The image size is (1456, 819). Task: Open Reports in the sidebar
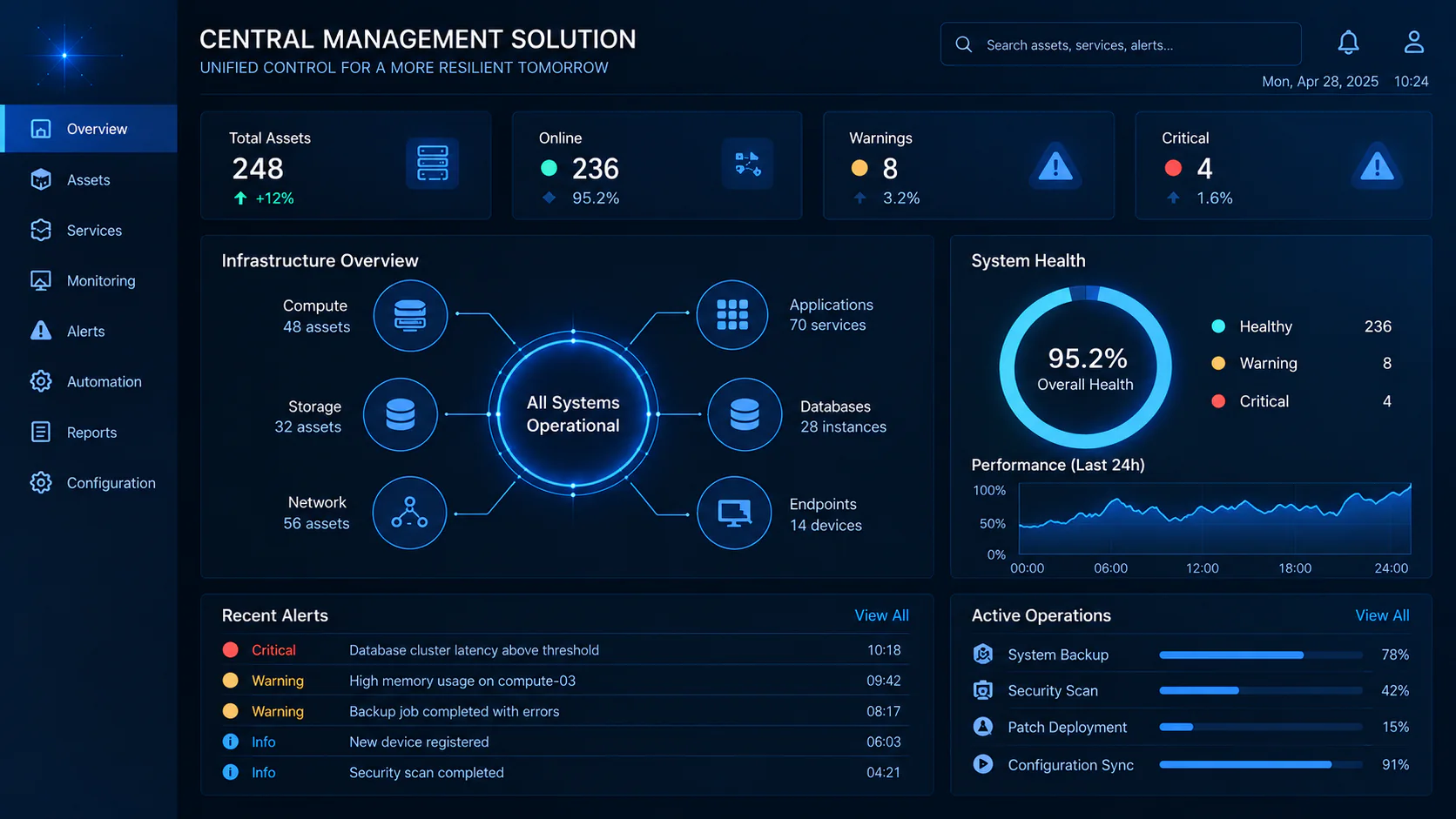pyautogui.click(x=89, y=432)
